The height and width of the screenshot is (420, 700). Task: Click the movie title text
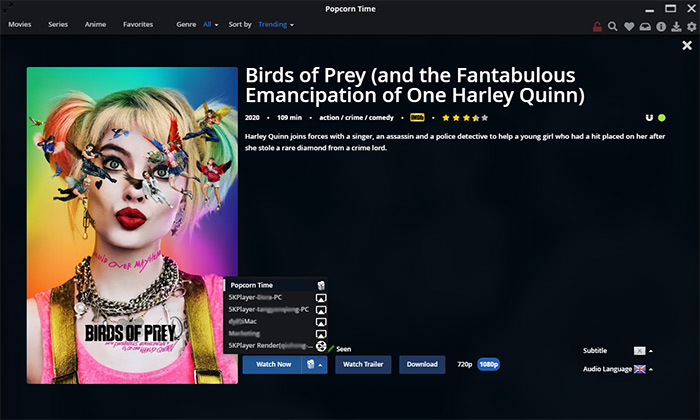click(415, 85)
